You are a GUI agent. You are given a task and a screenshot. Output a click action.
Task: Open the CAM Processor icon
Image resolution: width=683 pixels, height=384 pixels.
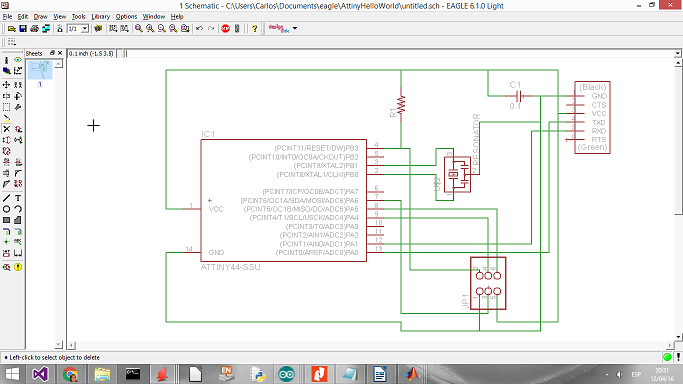(46, 28)
